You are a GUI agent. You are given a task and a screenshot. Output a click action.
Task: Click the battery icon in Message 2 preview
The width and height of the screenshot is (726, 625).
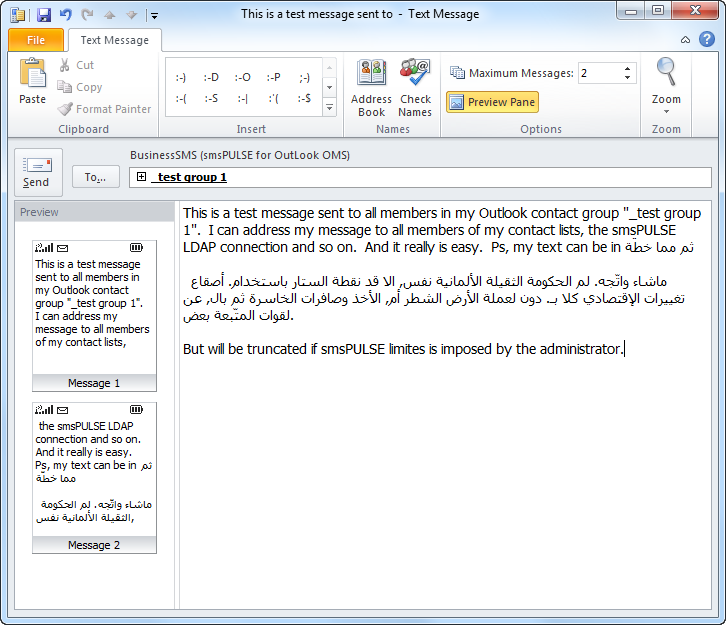point(136,409)
